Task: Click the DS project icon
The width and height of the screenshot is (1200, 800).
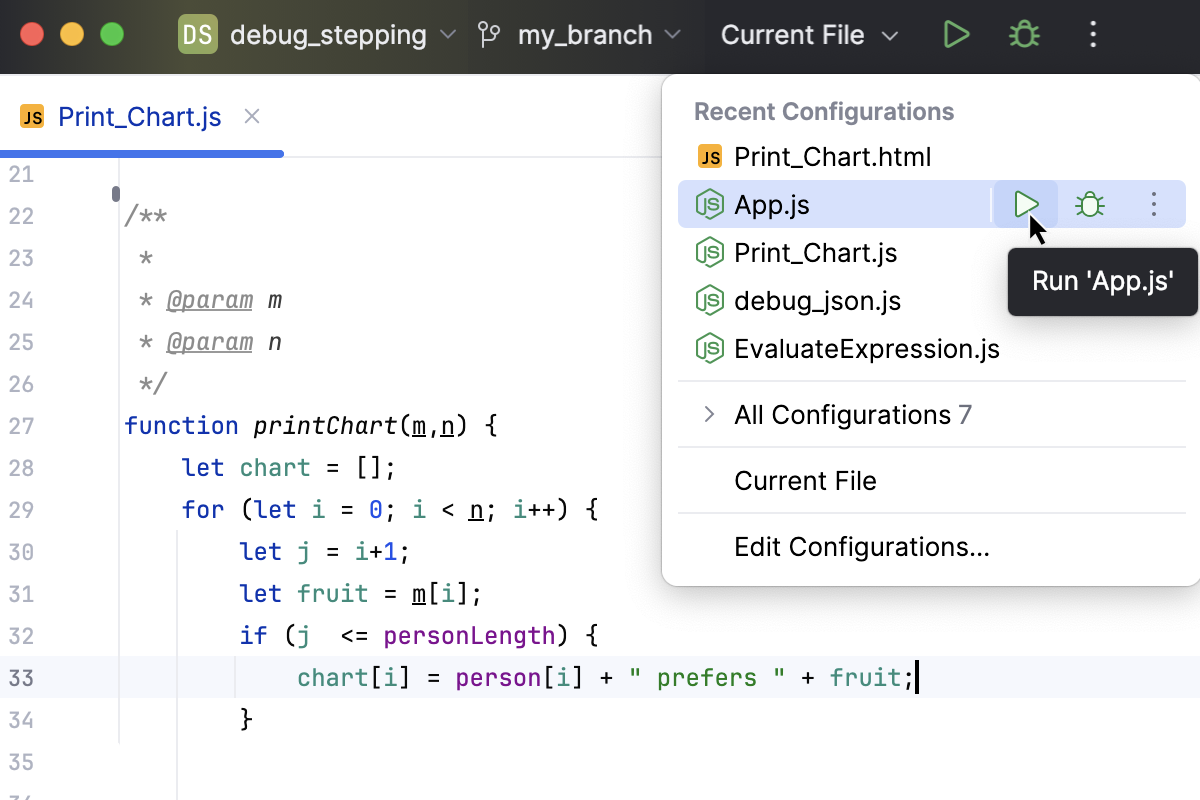Action: click(x=197, y=35)
